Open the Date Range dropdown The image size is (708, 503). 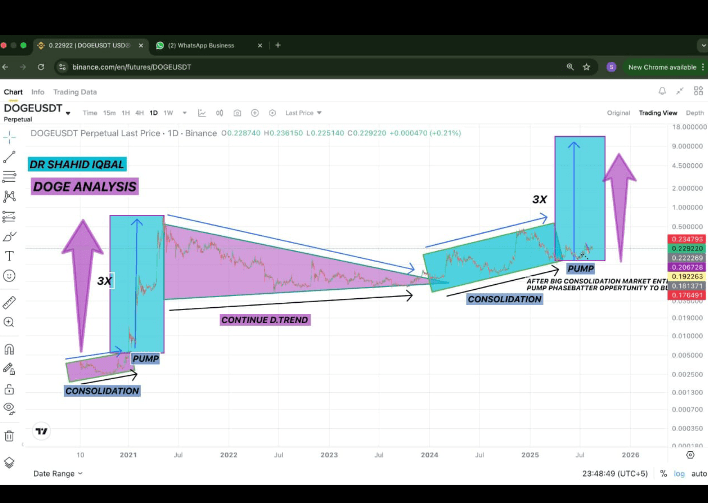(58, 474)
